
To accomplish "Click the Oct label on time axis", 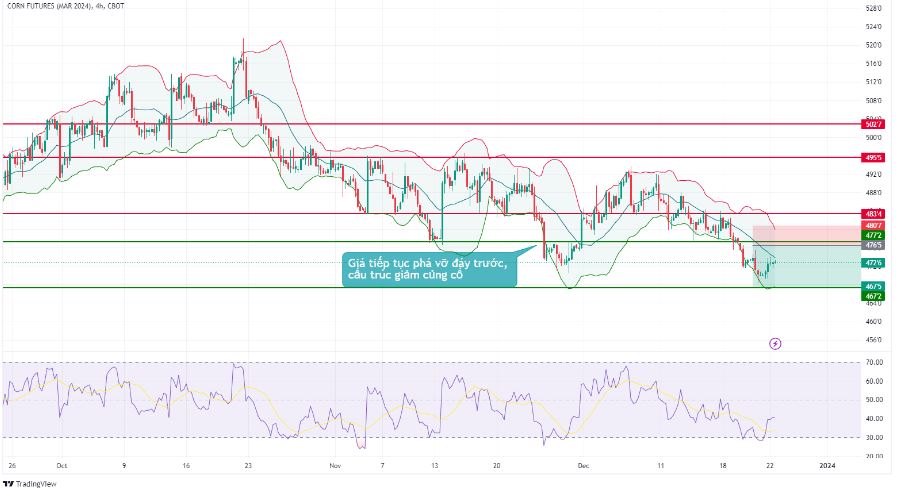I will tap(61, 466).
